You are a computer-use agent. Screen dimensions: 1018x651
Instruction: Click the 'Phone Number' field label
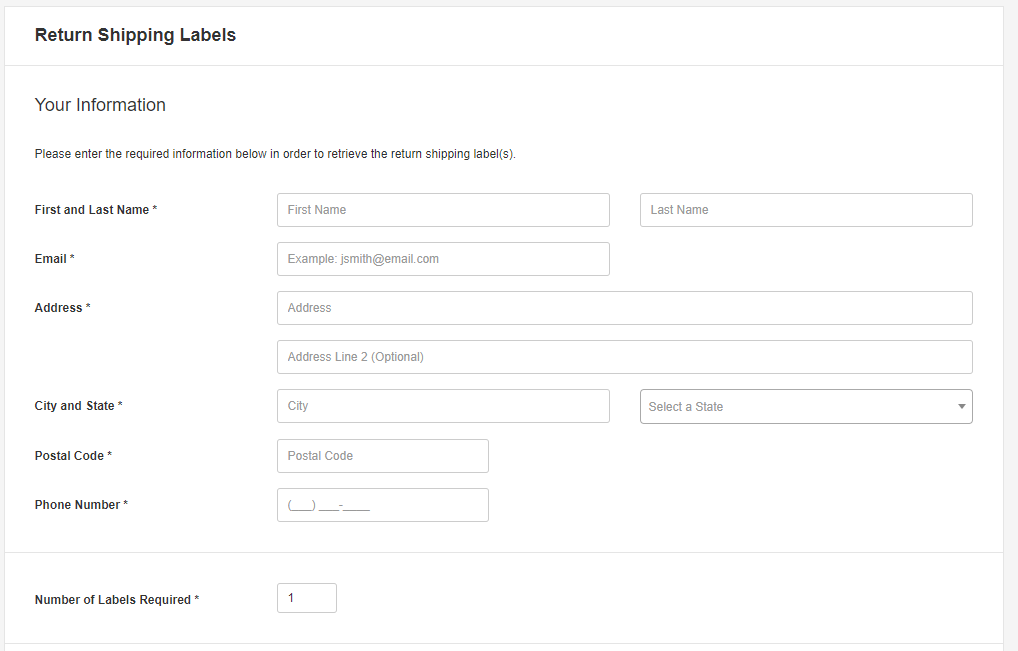tap(77, 505)
